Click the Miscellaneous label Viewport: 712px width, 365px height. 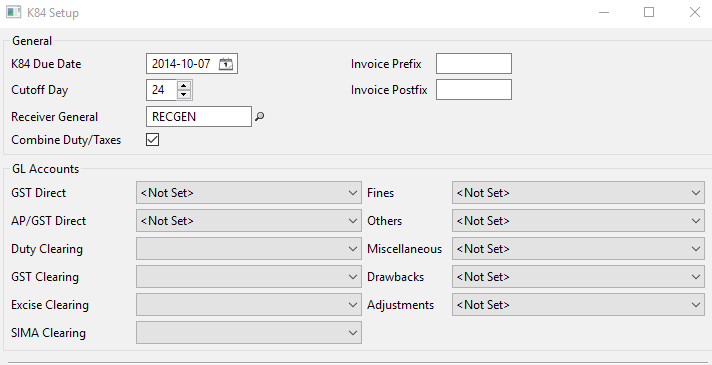pyautogui.click(x=405, y=249)
